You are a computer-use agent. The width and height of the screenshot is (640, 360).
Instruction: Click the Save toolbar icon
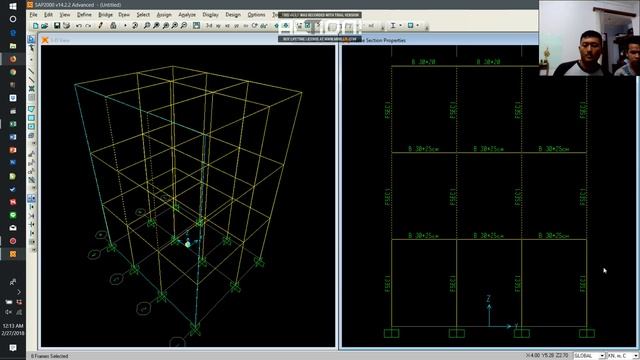pyautogui.click(x=57, y=26)
